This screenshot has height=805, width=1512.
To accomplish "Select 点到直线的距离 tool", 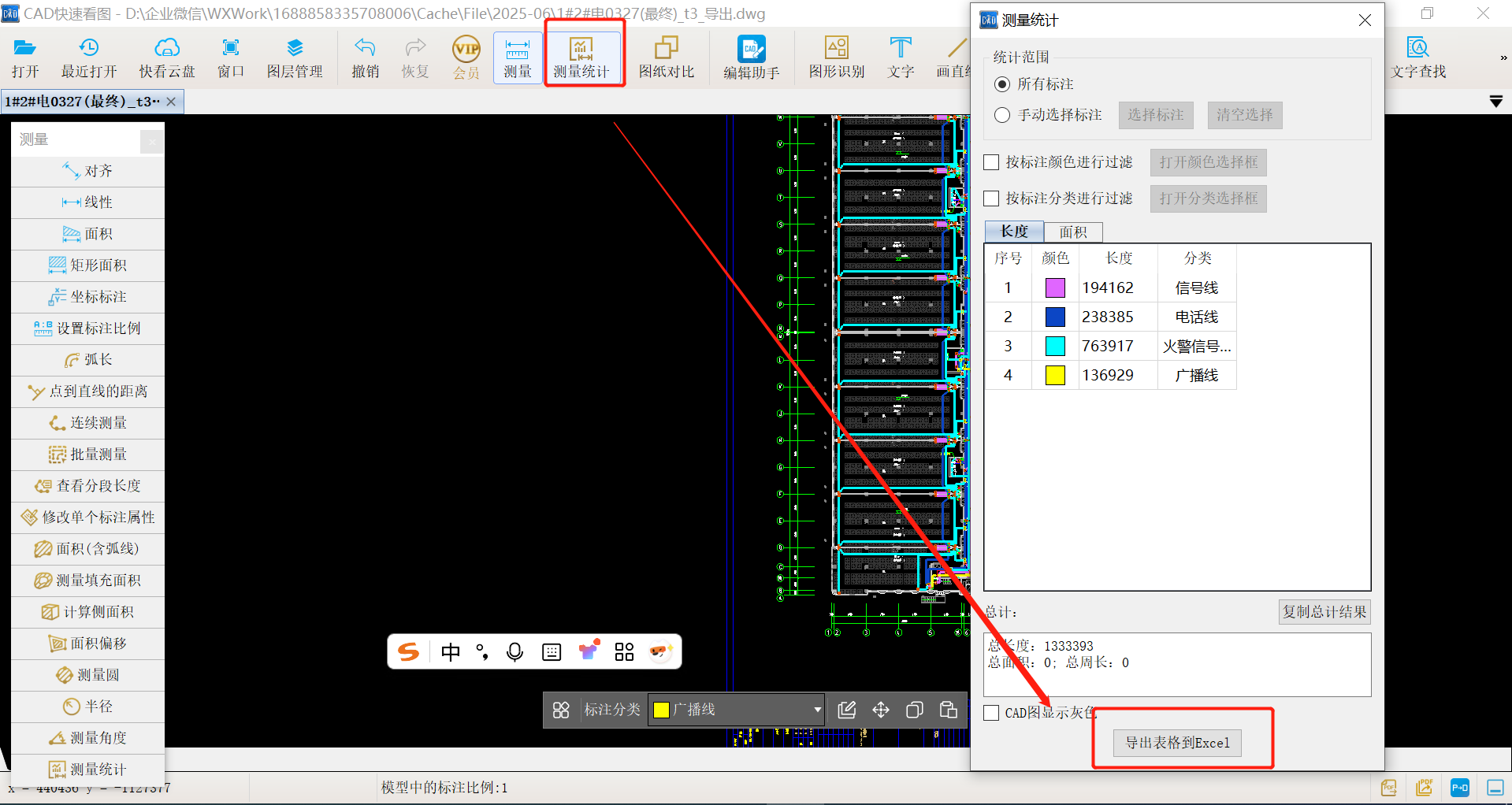I will point(87,391).
